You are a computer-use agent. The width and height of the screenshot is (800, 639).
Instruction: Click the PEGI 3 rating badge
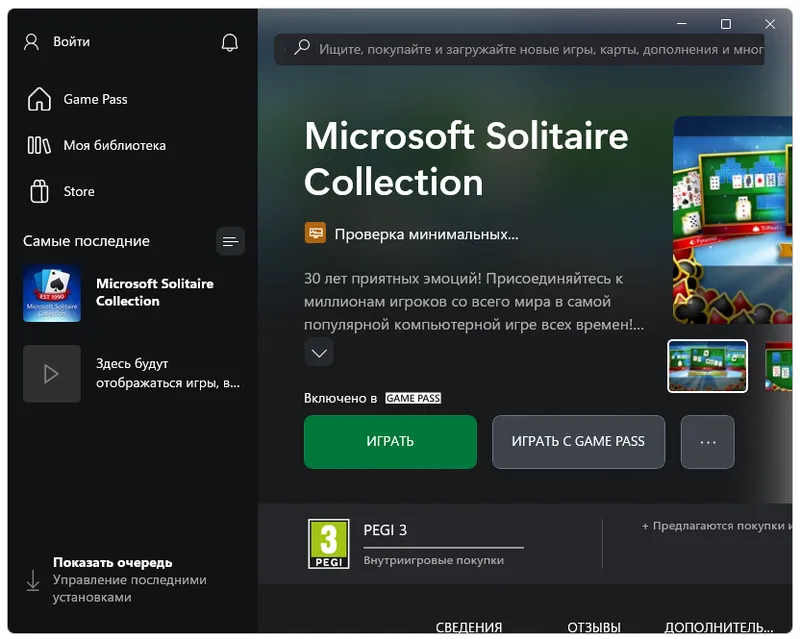[x=329, y=544]
